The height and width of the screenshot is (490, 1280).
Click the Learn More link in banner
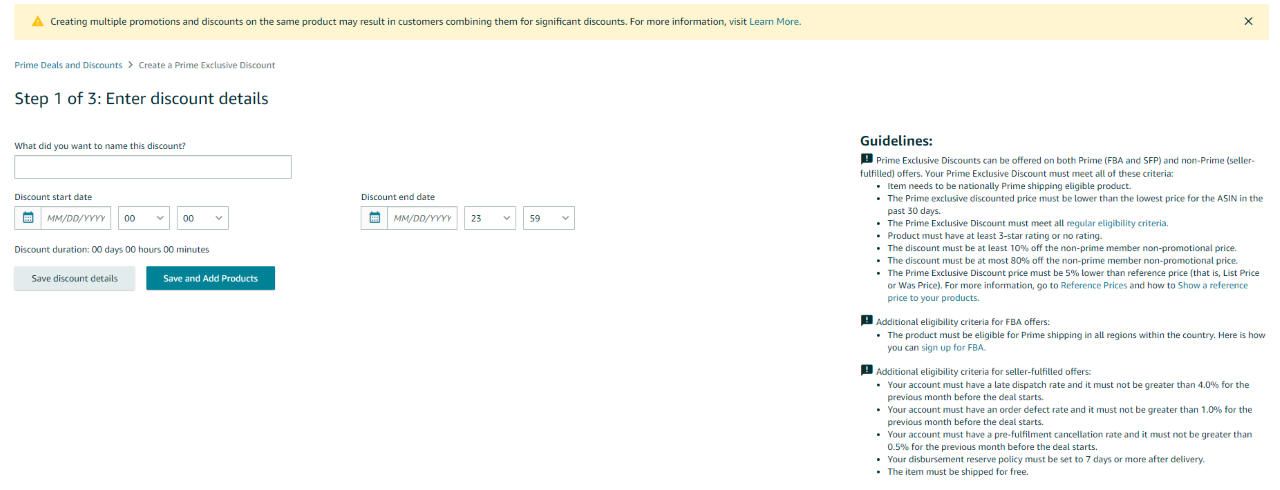pos(775,21)
